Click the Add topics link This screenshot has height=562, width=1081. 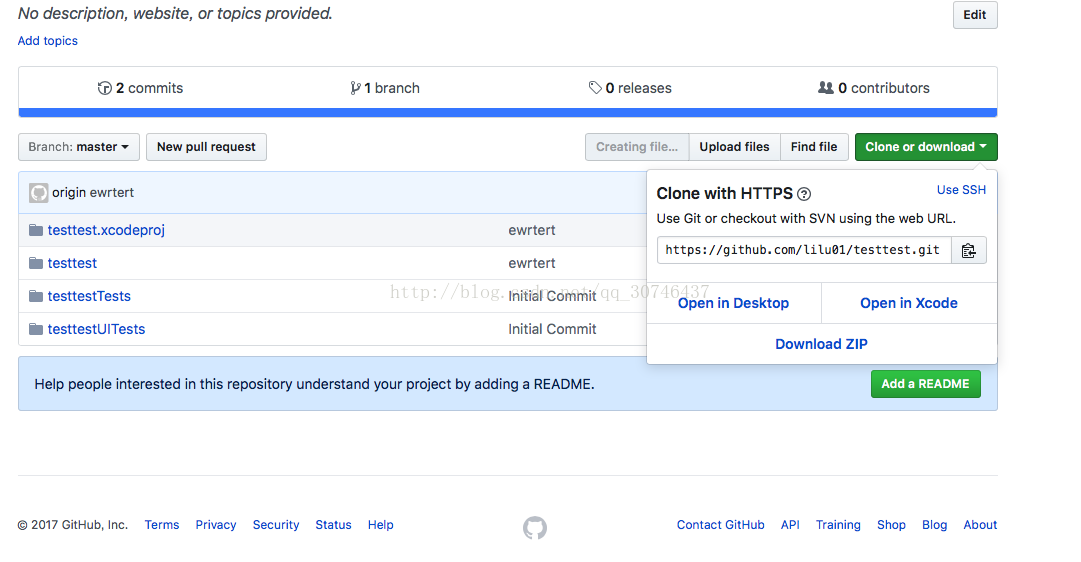(48, 41)
